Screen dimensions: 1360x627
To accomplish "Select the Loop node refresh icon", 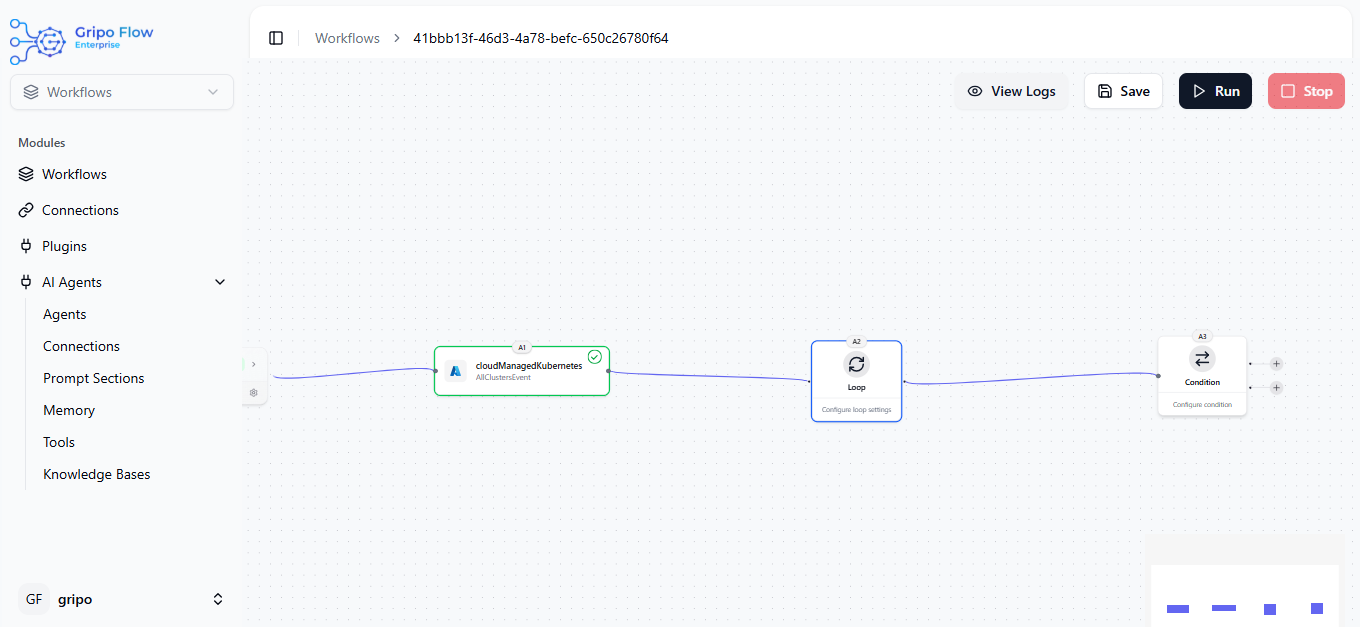I will (x=856, y=364).
